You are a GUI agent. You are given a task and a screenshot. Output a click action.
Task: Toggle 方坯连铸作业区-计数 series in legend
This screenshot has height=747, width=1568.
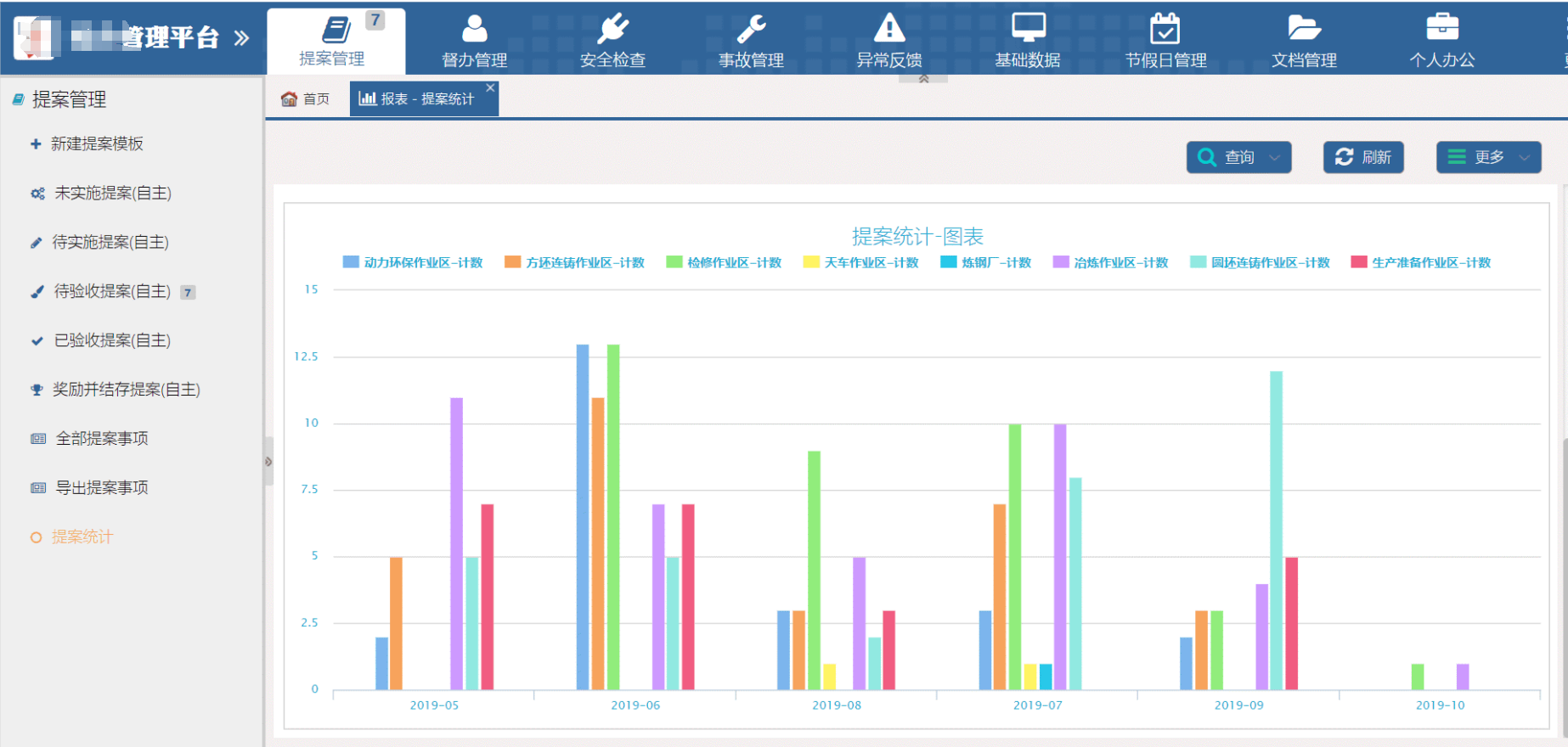[574, 262]
